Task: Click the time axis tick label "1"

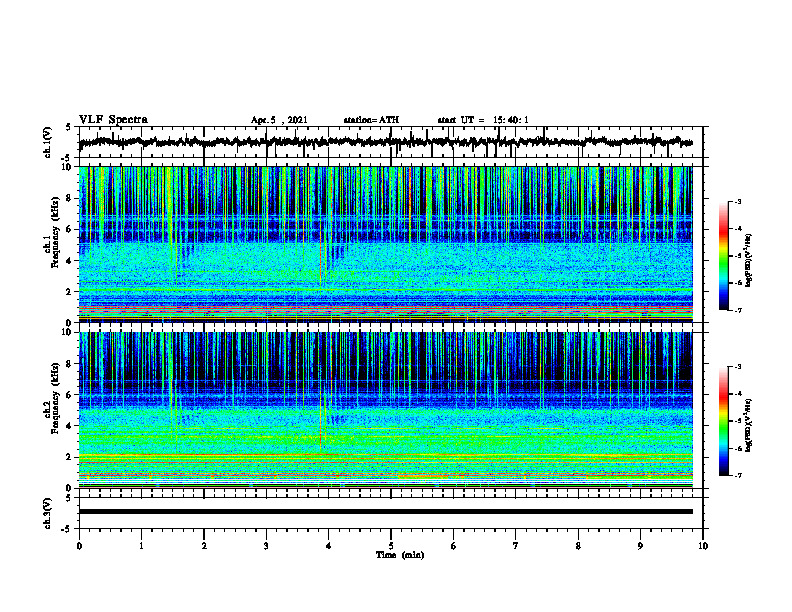Action: (141, 546)
